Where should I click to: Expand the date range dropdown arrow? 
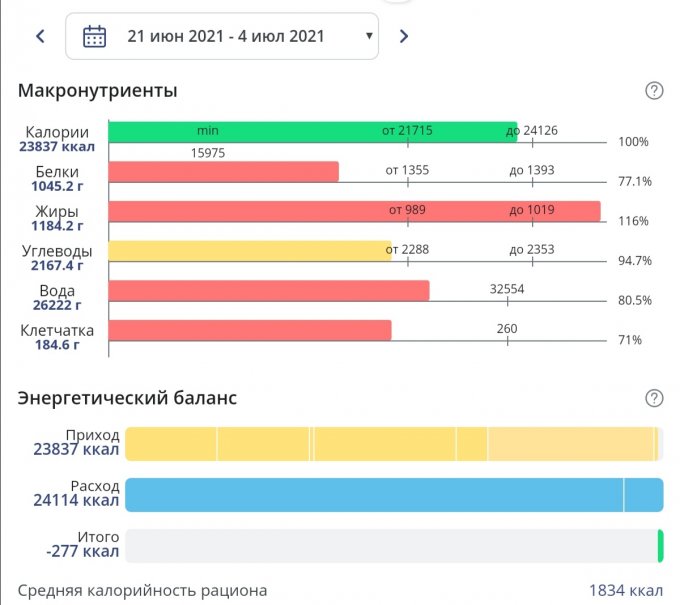click(x=369, y=37)
